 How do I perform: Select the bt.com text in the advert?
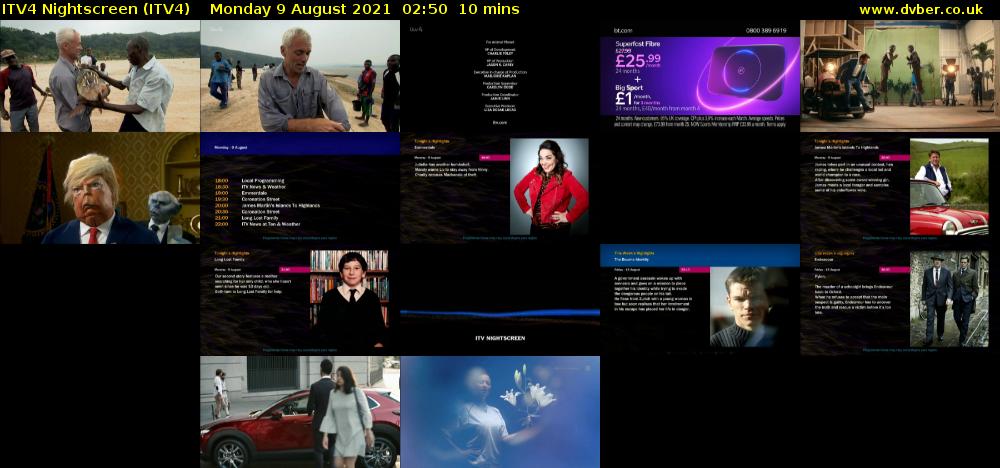(x=622, y=30)
